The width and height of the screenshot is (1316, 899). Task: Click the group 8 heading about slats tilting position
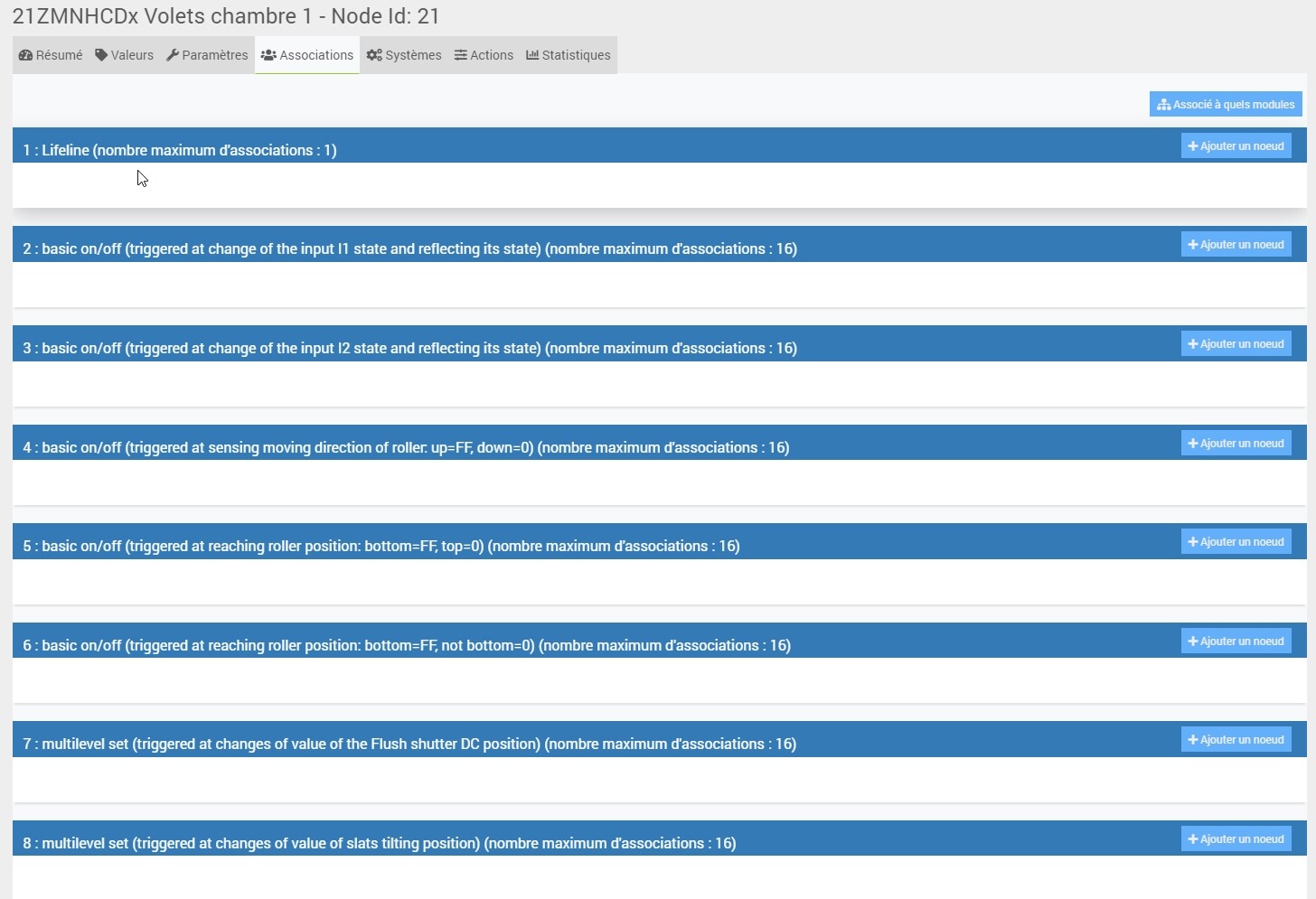[380, 844]
